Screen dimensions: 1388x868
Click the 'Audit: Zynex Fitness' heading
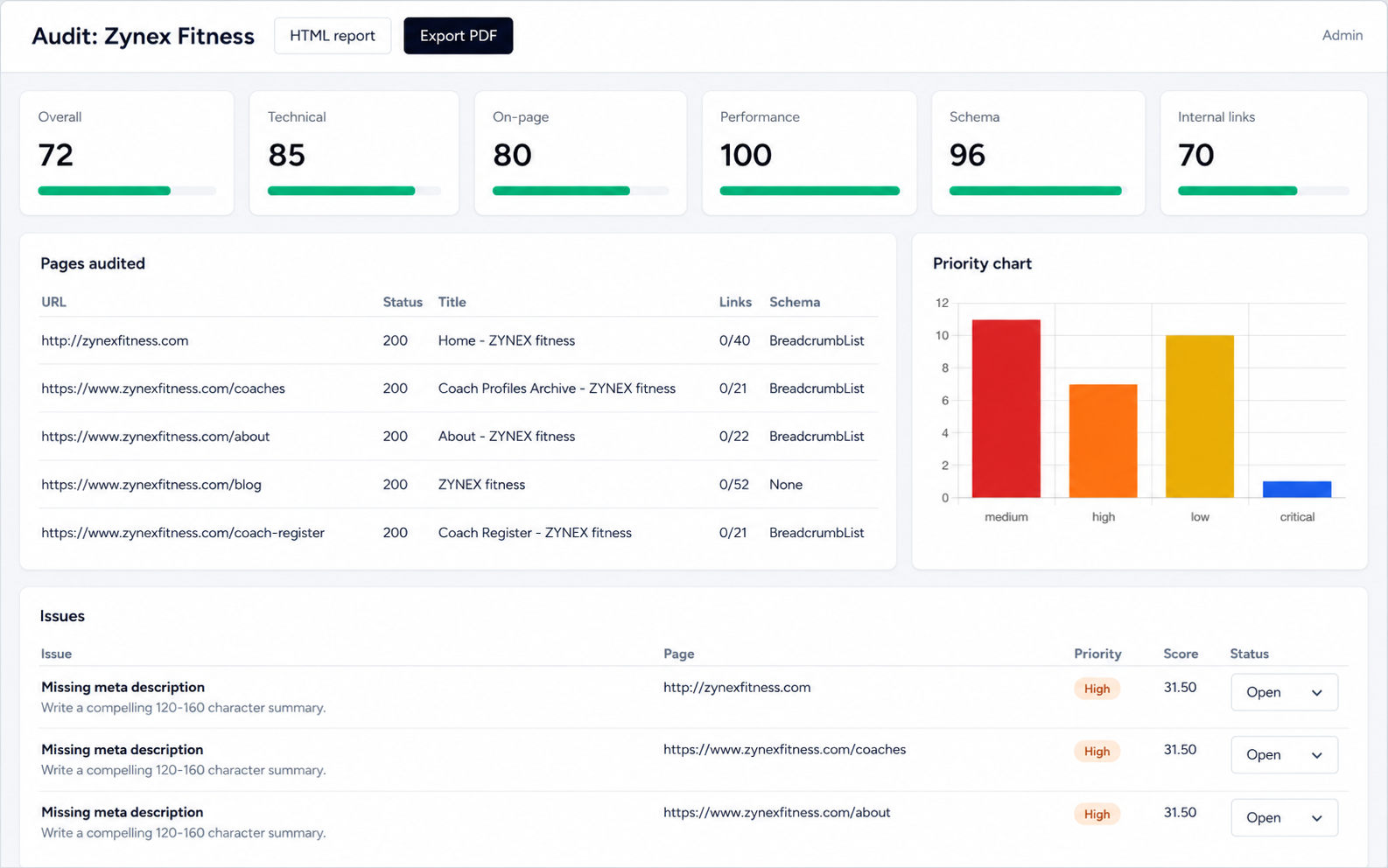143,36
